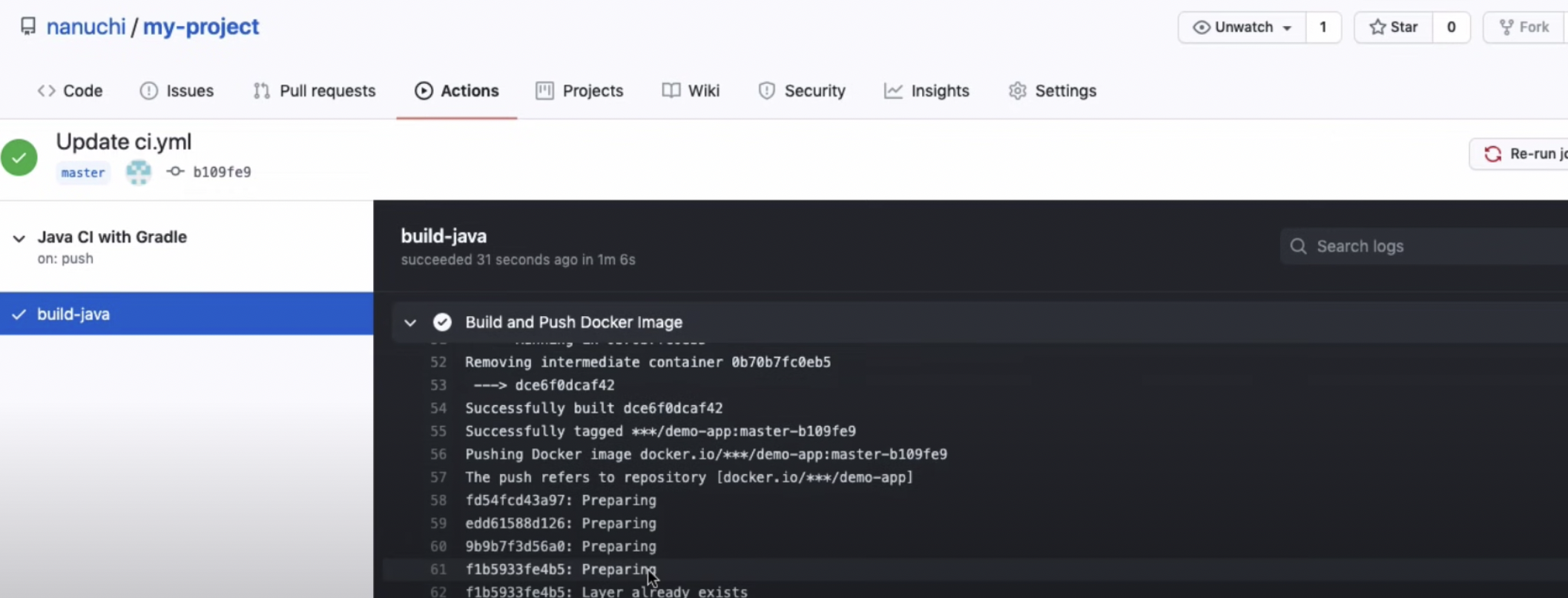The height and width of the screenshot is (598, 1568).
Task: Click log line number 54
Action: [438, 408]
